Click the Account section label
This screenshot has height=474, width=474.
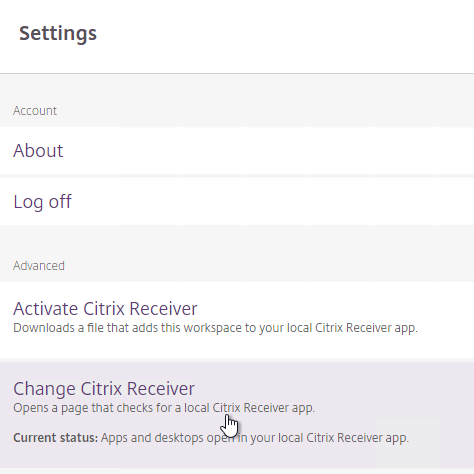[x=35, y=111]
